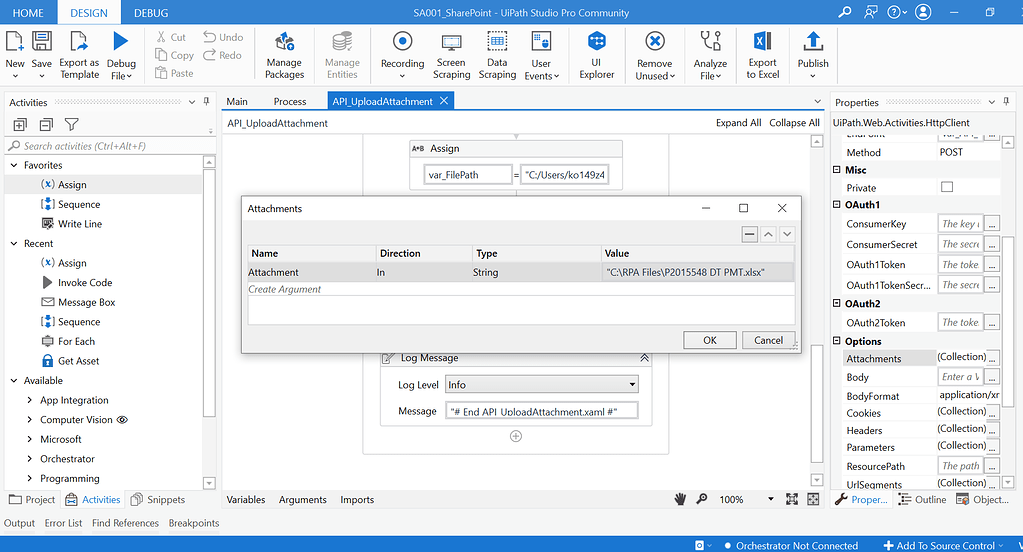This screenshot has width=1023, height=552.
Task: Toggle the Private checkbox in Properties
Action: coord(947,187)
